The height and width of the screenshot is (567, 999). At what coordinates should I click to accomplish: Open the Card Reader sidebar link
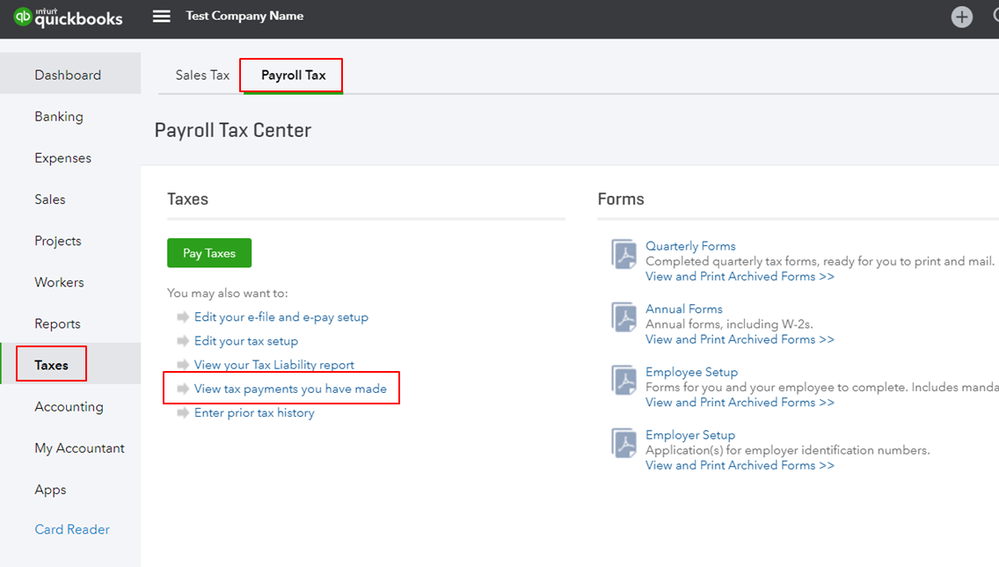[72, 530]
